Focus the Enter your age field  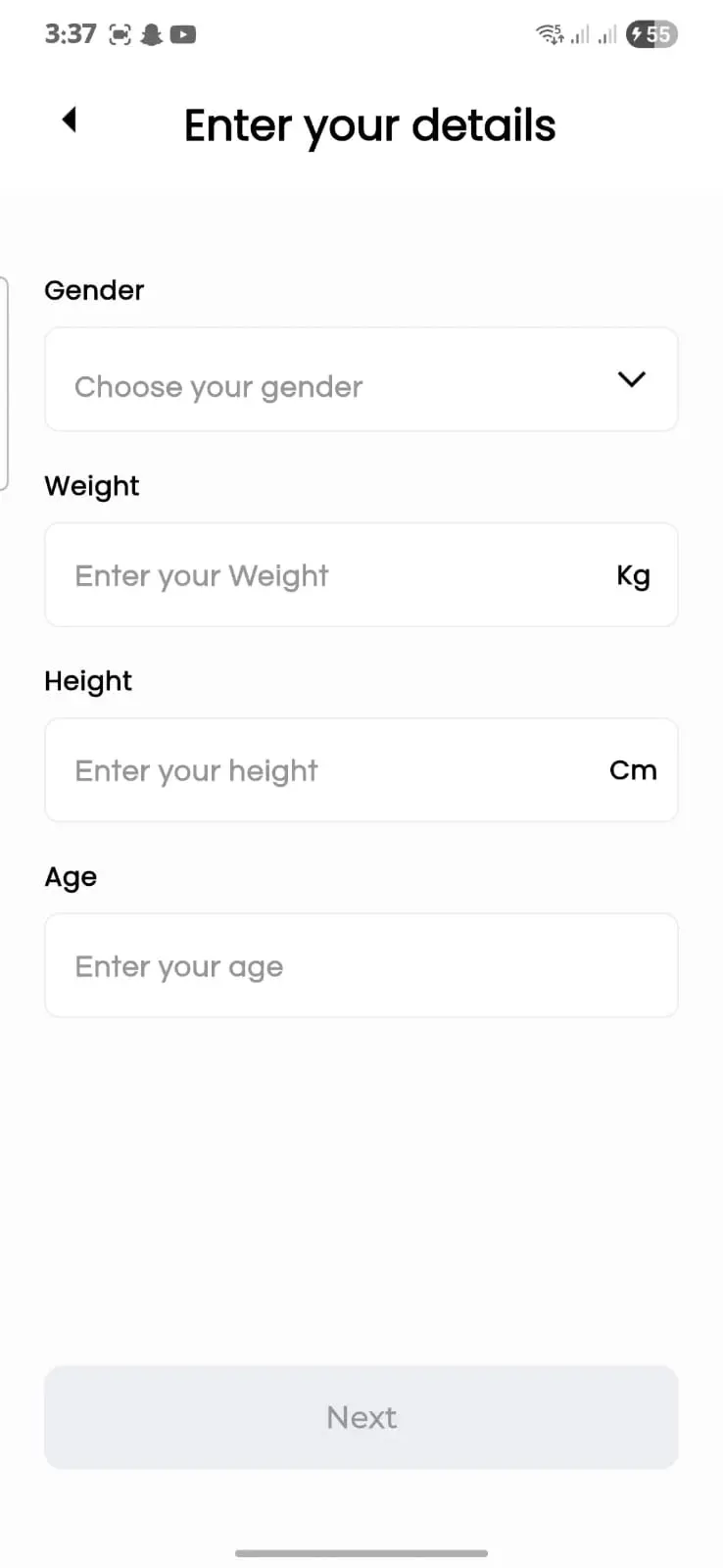(x=361, y=966)
